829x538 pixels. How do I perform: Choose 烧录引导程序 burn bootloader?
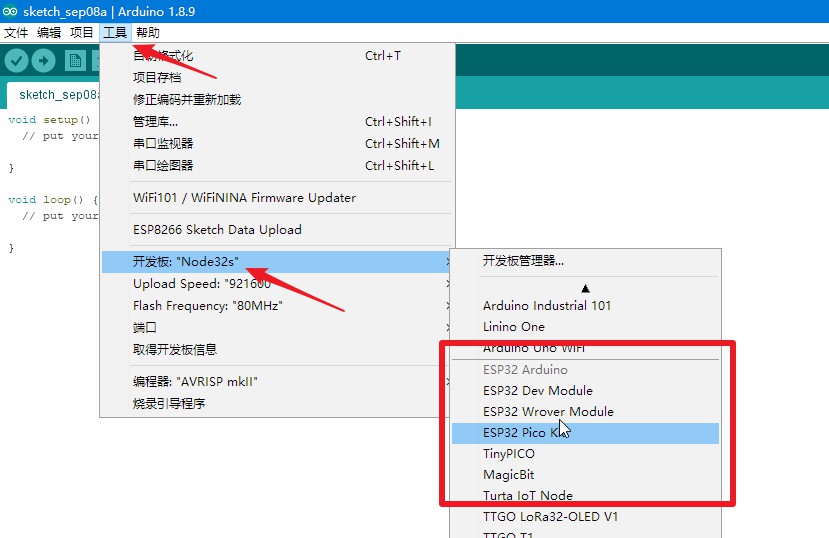276,404
